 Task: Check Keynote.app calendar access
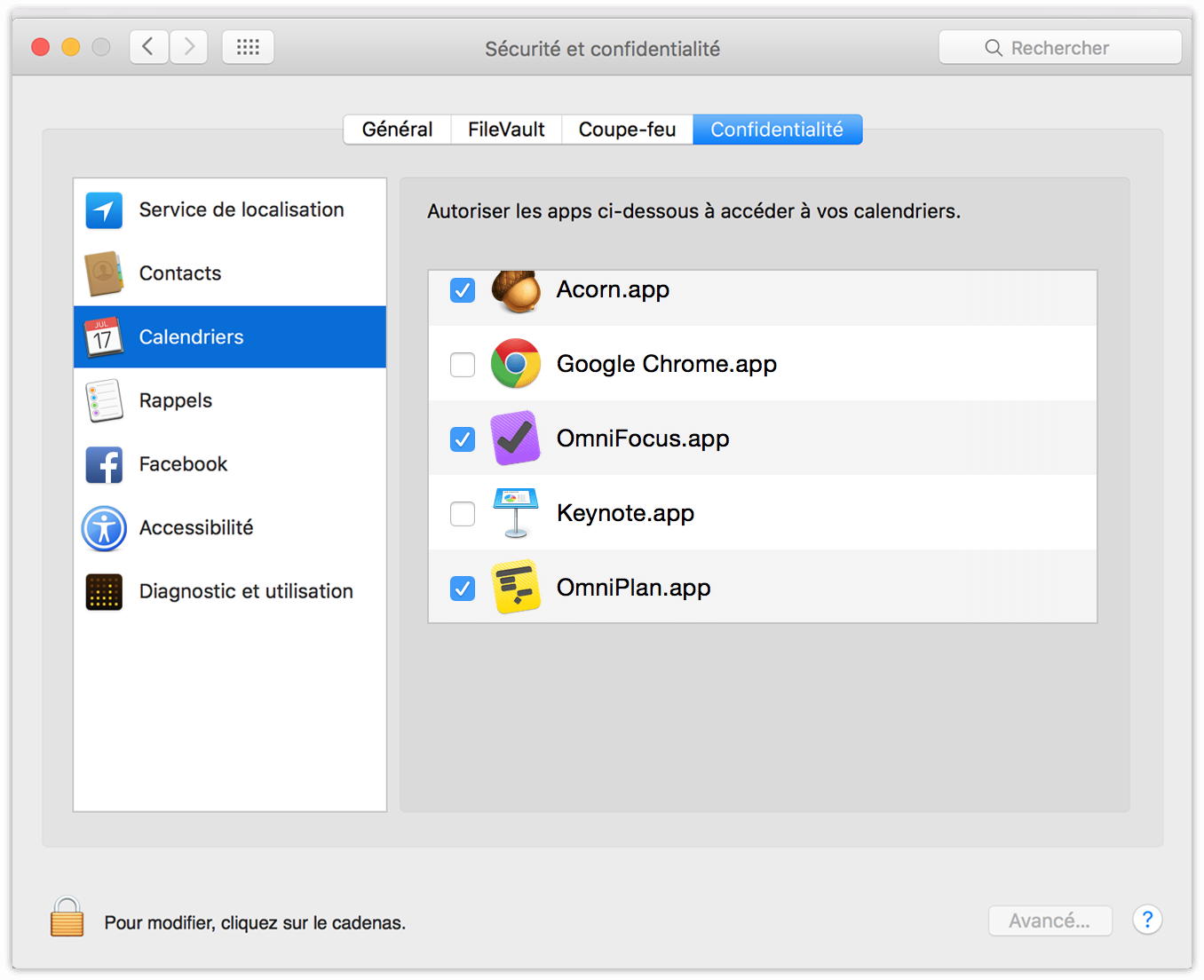(463, 514)
